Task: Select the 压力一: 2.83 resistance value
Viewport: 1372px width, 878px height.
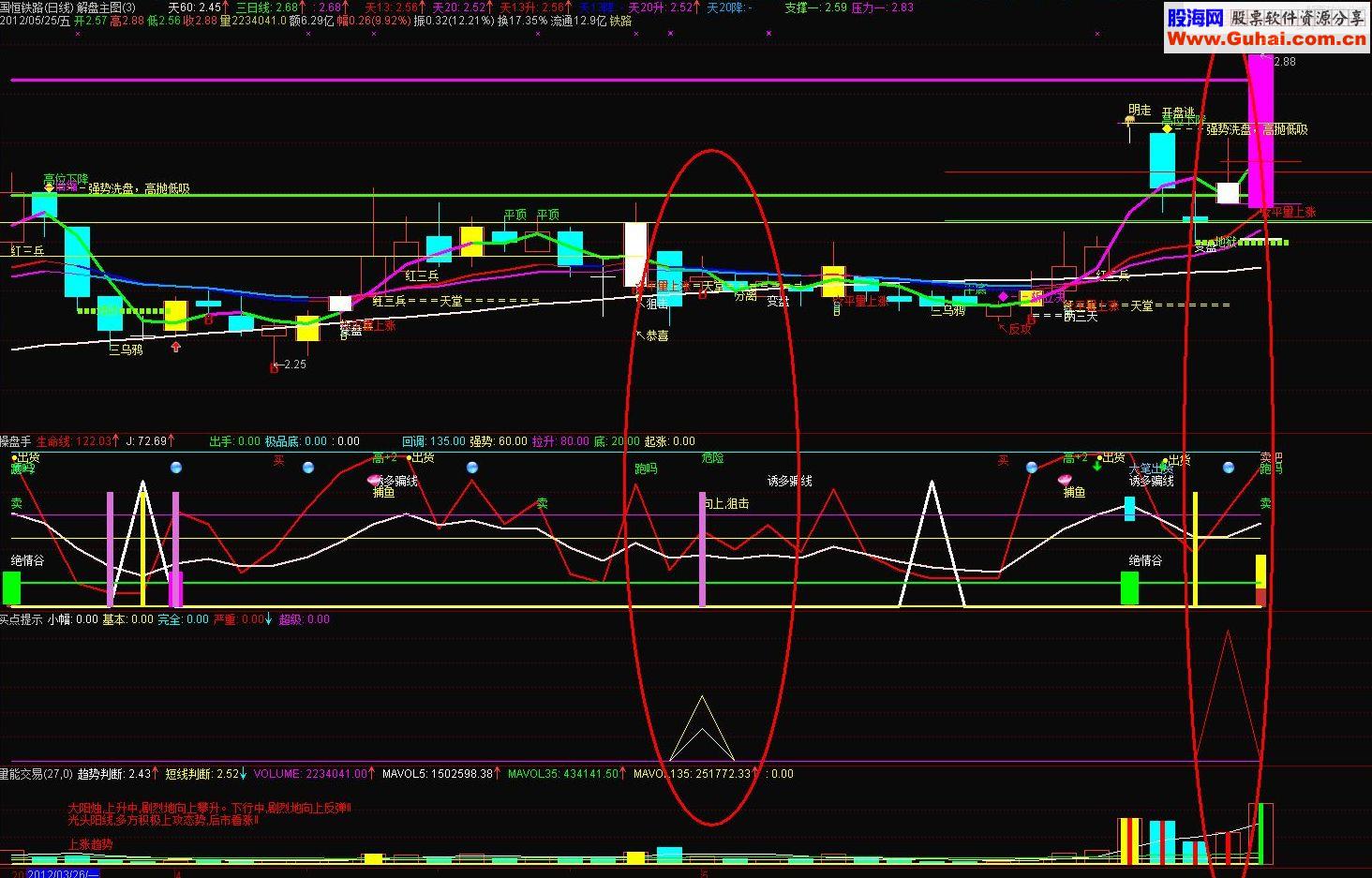Action: click(x=882, y=7)
